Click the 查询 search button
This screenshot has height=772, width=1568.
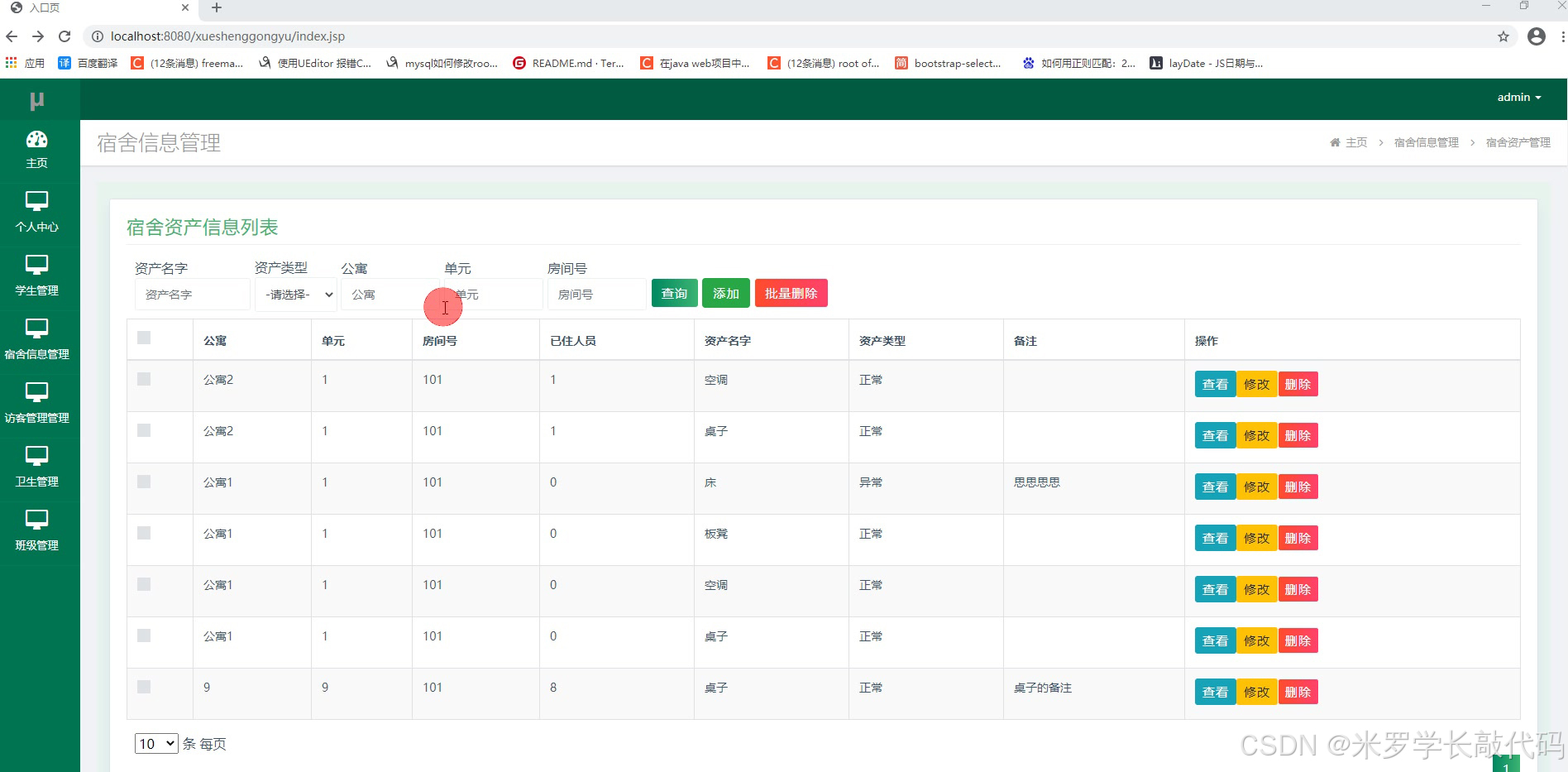674,293
